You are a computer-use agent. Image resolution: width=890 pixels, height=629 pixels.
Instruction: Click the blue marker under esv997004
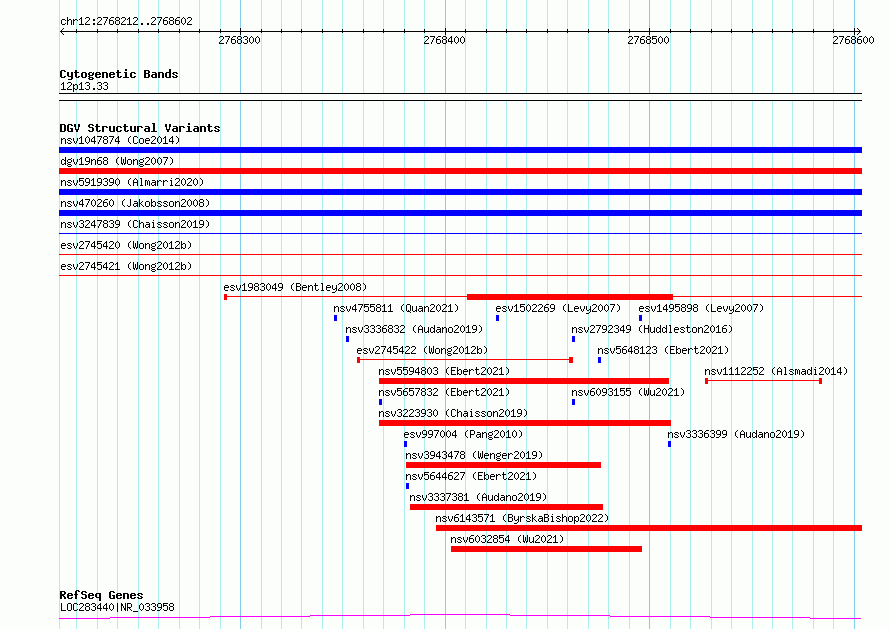pyautogui.click(x=405, y=444)
